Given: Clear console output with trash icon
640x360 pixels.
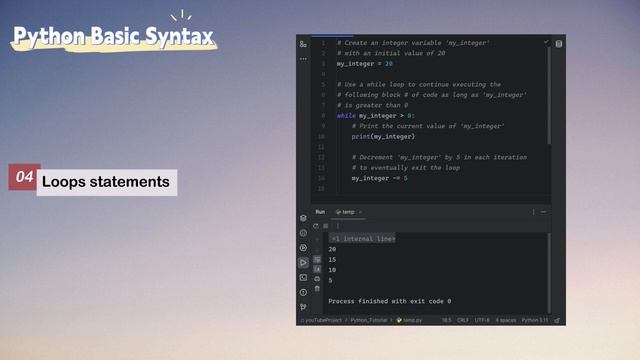Looking at the screenshot, I should (317, 289).
